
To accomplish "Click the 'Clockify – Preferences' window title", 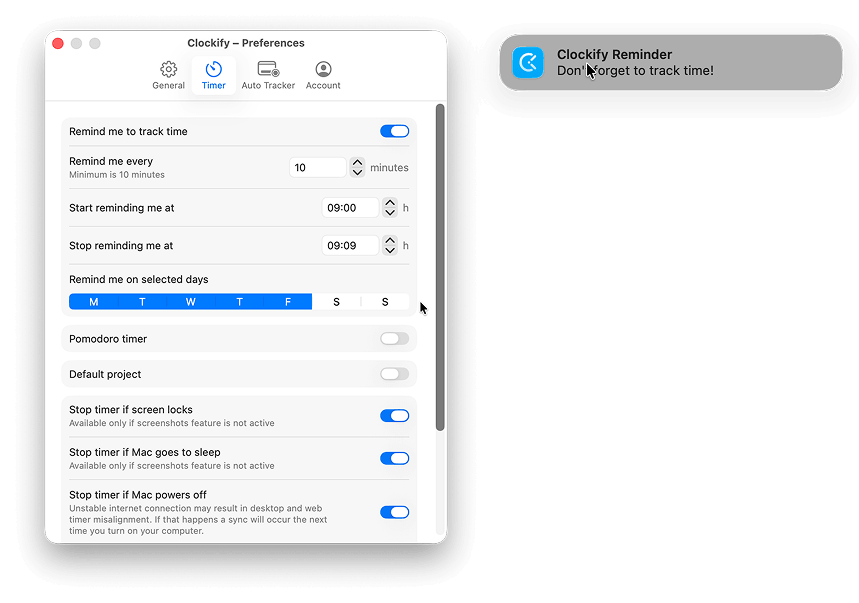I will (x=246, y=43).
